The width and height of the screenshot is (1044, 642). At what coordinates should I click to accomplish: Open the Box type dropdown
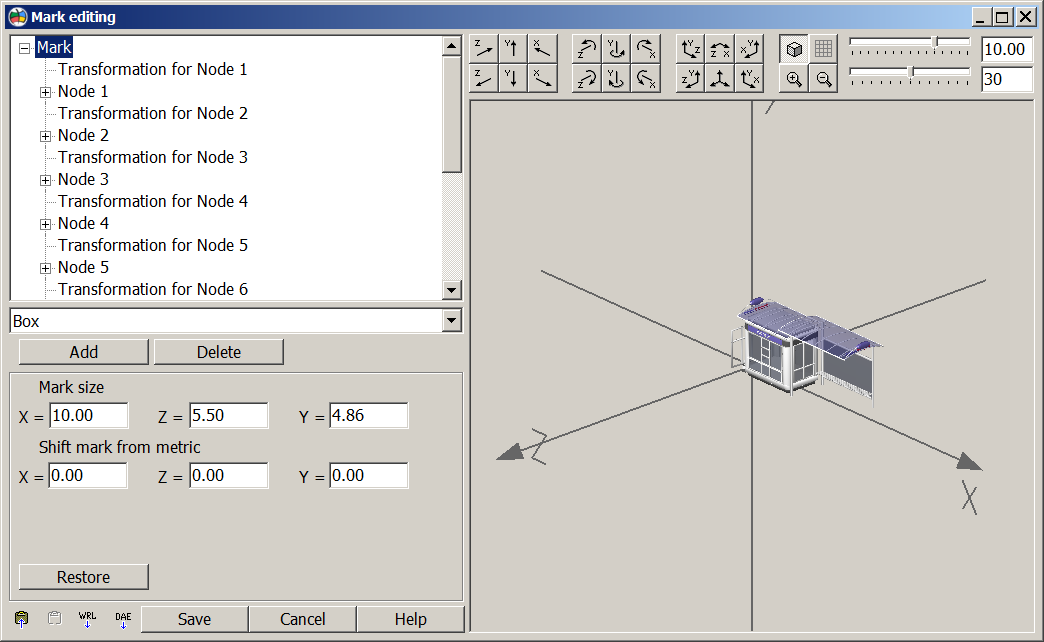click(x=451, y=321)
